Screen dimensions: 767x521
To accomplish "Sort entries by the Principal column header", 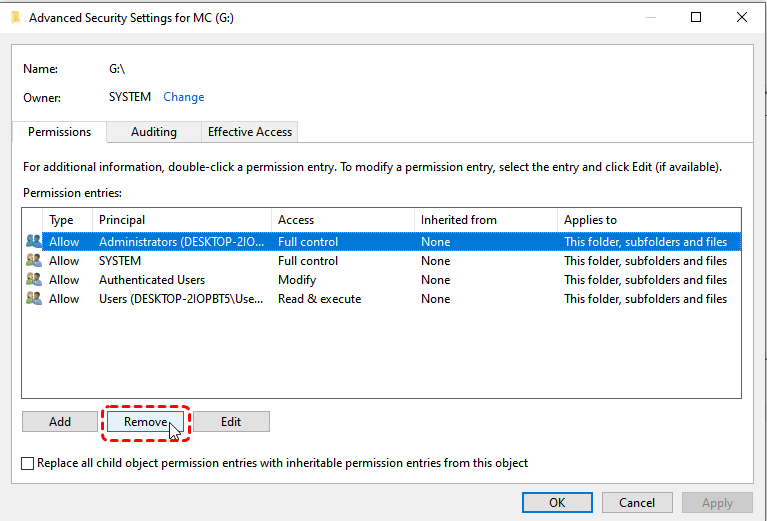I will coord(181,220).
